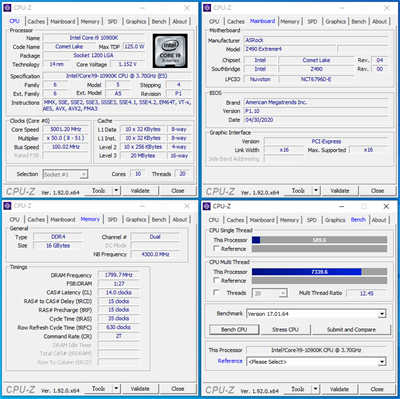Open the Reference processor Please Select dropdown
This screenshot has width=400, height=399.
[x=382, y=362]
